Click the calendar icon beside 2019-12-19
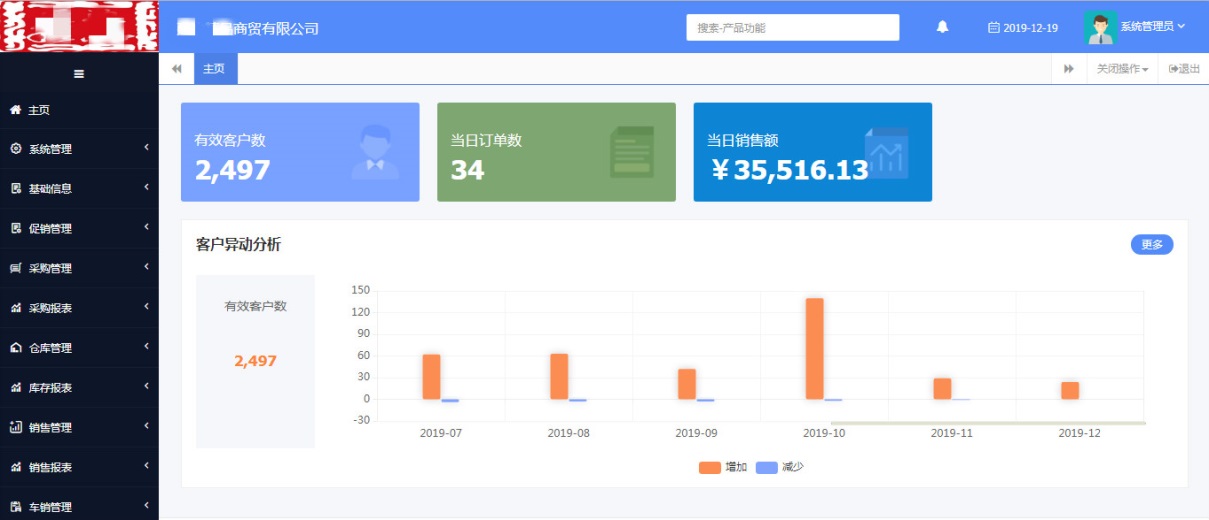 pyautogui.click(x=993, y=28)
